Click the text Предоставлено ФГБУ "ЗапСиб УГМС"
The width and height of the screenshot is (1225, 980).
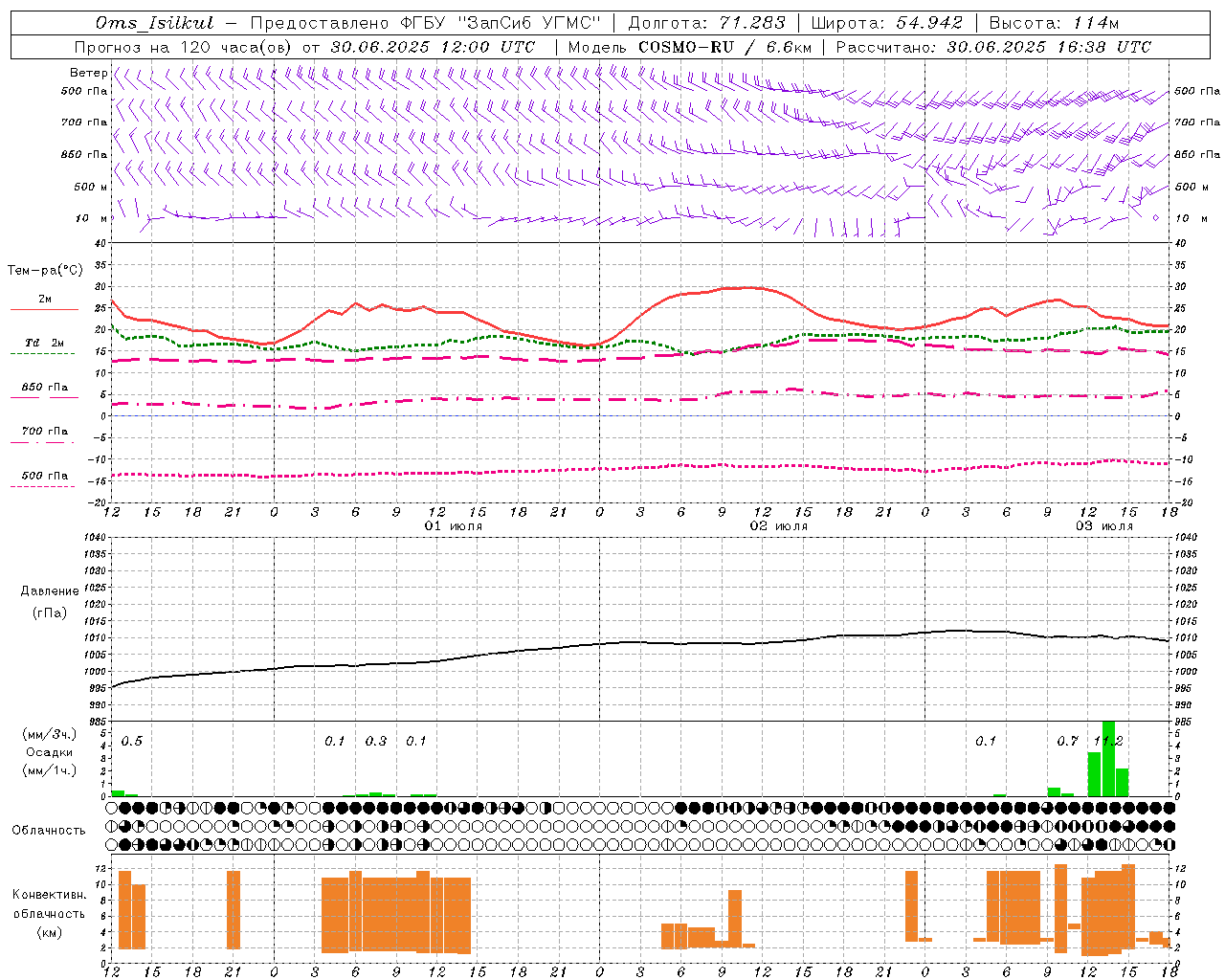(x=425, y=23)
